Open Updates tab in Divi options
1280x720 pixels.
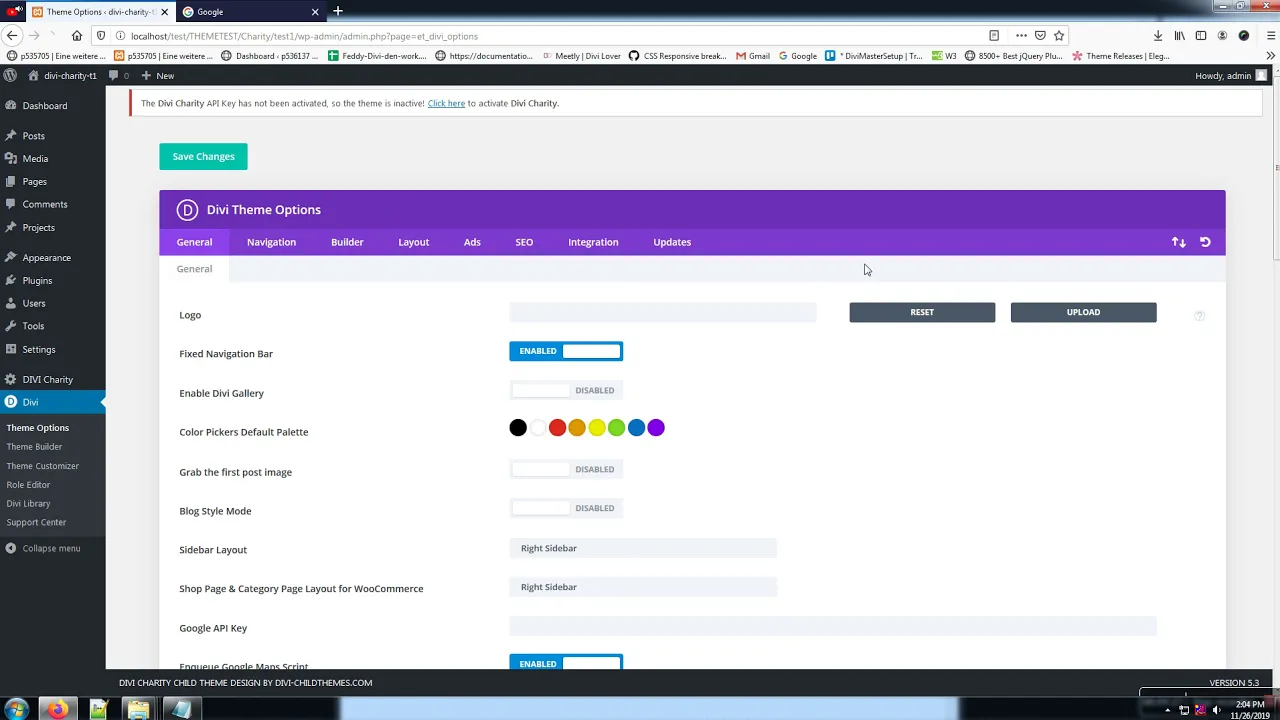672,242
